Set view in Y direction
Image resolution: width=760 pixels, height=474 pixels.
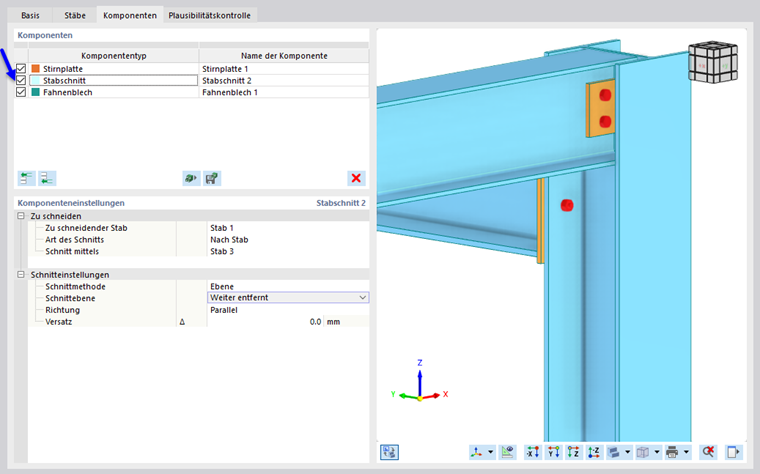click(554, 452)
